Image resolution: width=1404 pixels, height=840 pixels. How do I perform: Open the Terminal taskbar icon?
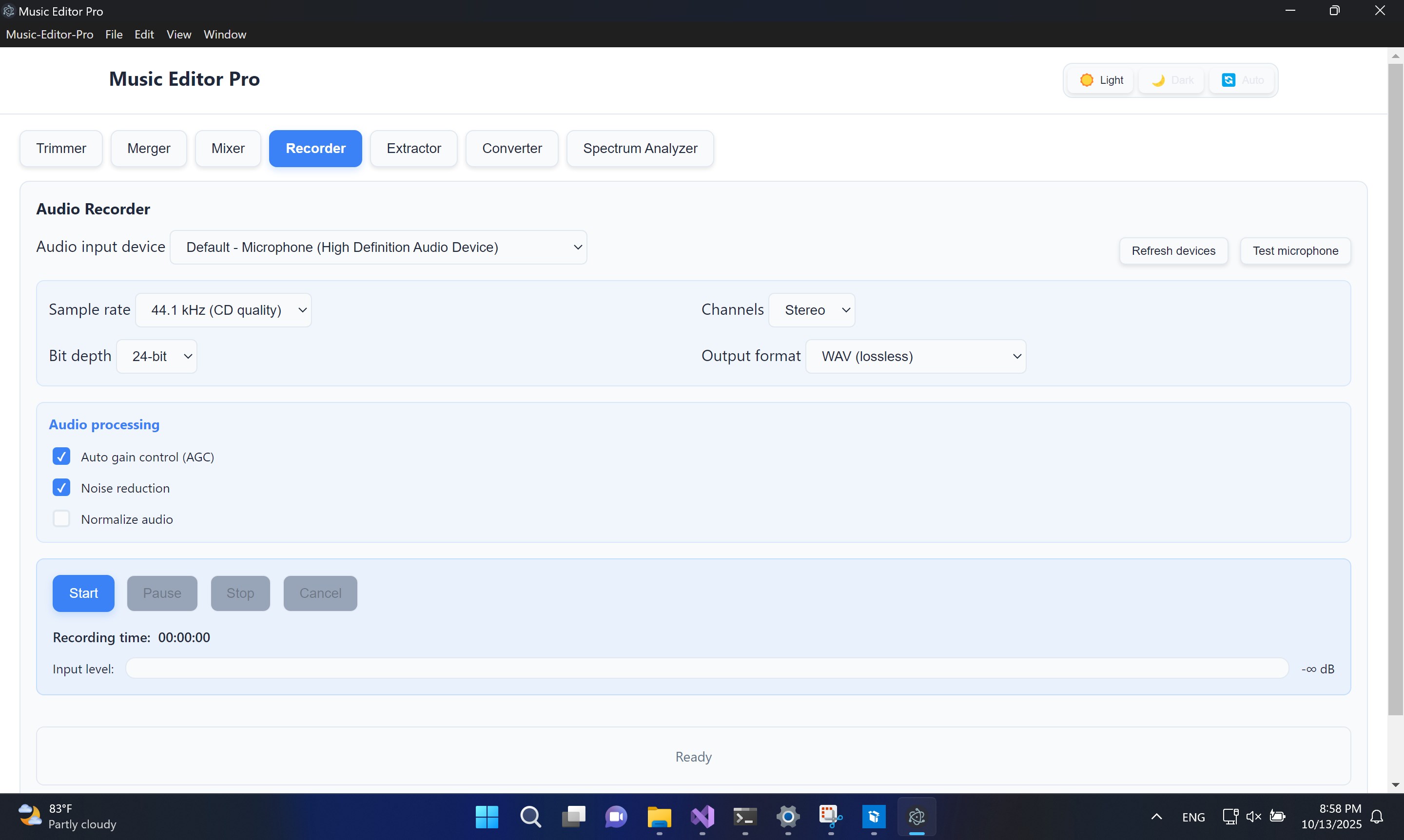[745, 817]
